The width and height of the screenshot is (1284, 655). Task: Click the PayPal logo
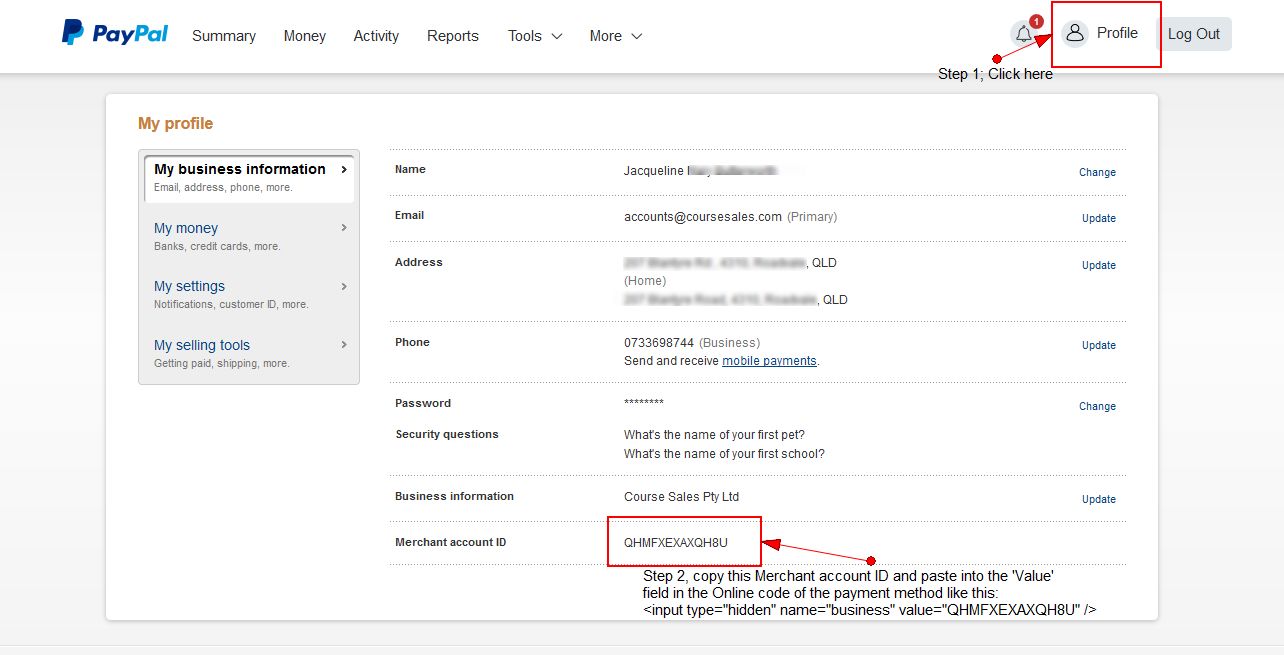115,33
